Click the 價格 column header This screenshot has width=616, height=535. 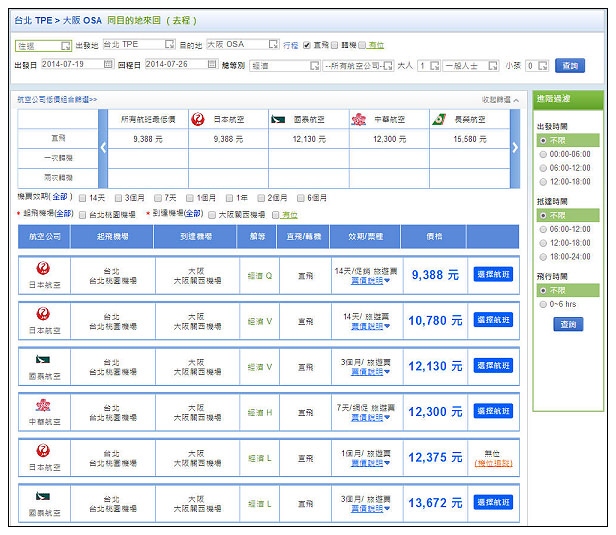pyautogui.click(x=433, y=237)
